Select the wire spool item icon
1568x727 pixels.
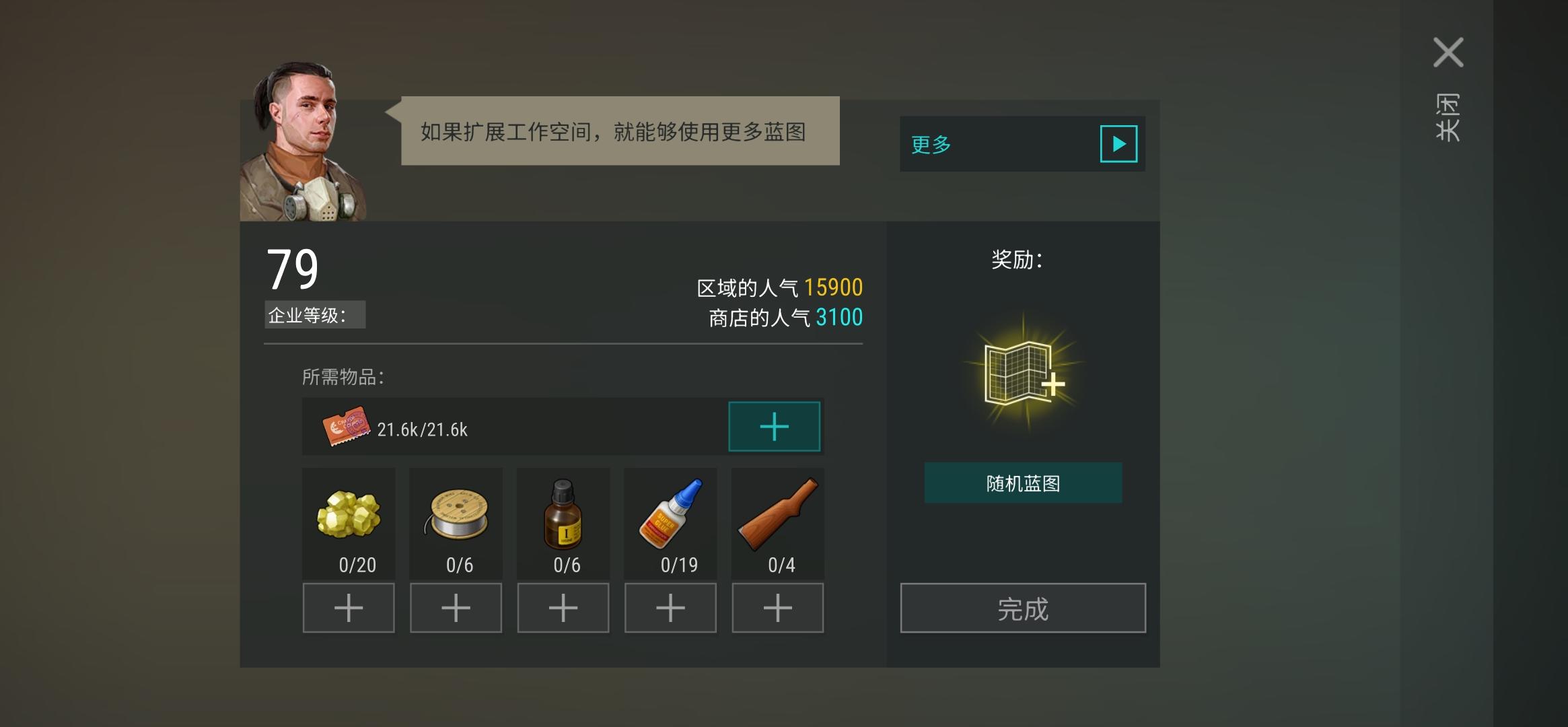tap(456, 514)
